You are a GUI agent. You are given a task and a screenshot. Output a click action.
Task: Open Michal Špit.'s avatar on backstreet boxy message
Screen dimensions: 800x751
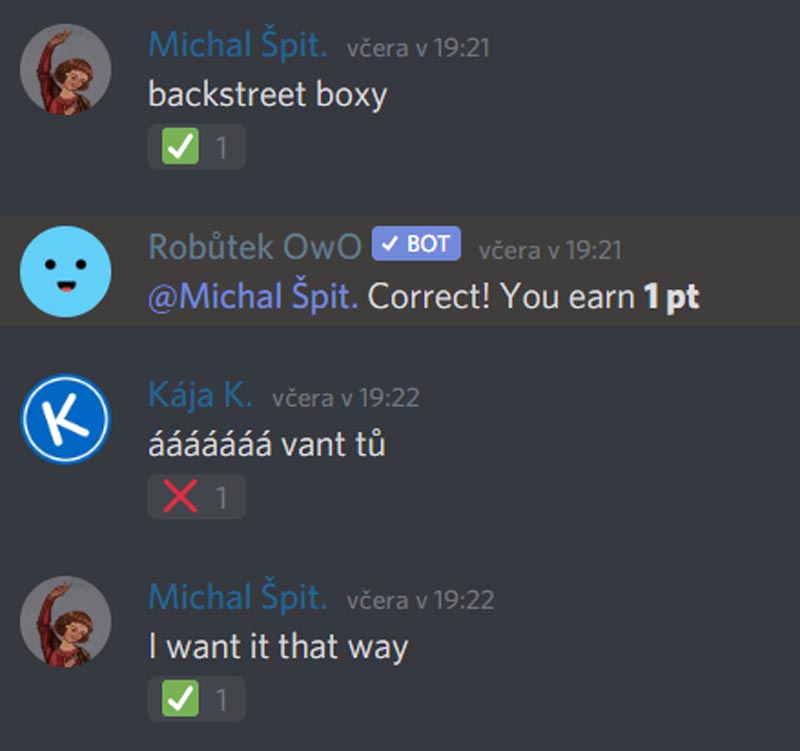tap(65, 69)
